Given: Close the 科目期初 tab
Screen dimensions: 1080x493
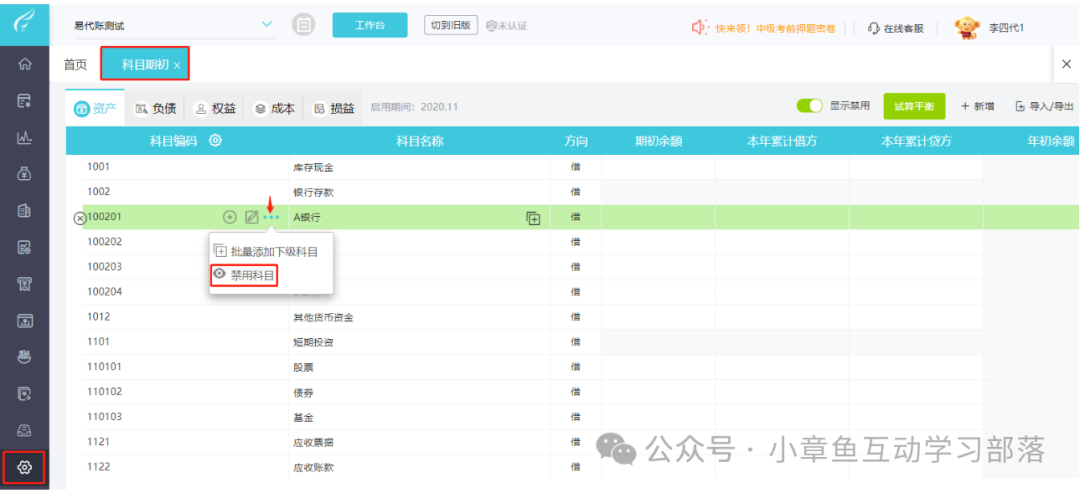Looking at the screenshot, I should [x=177, y=66].
